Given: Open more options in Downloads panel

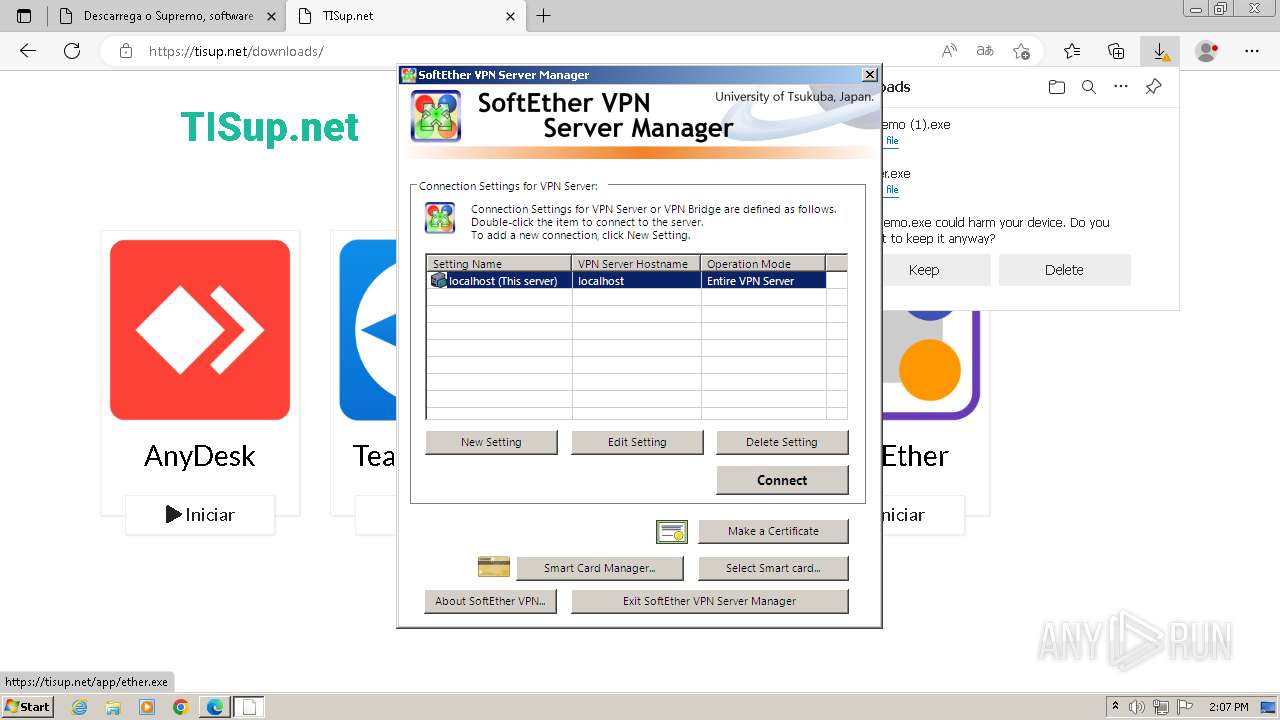Looking at the screenshot, I should point(1121,87).
